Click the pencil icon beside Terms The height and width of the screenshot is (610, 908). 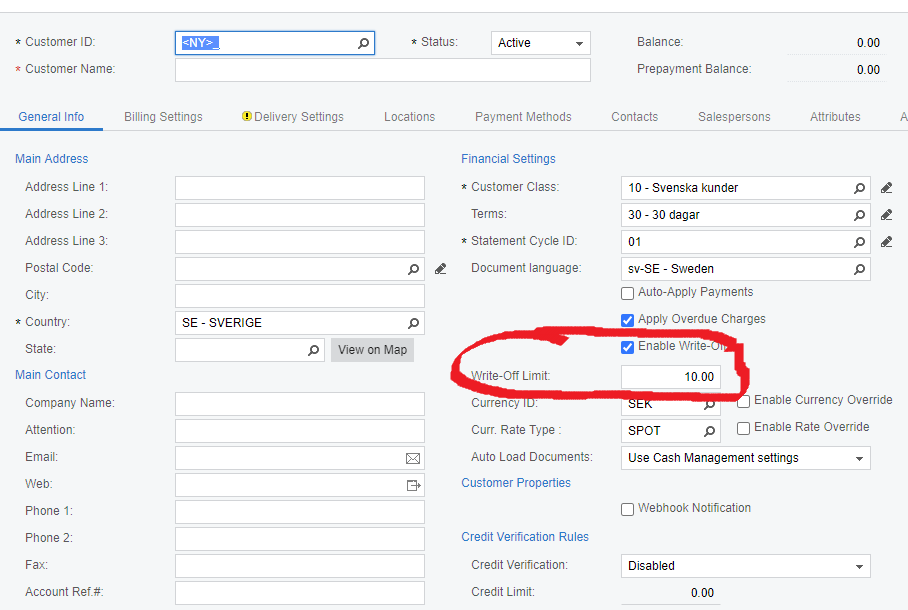point(886,215)
